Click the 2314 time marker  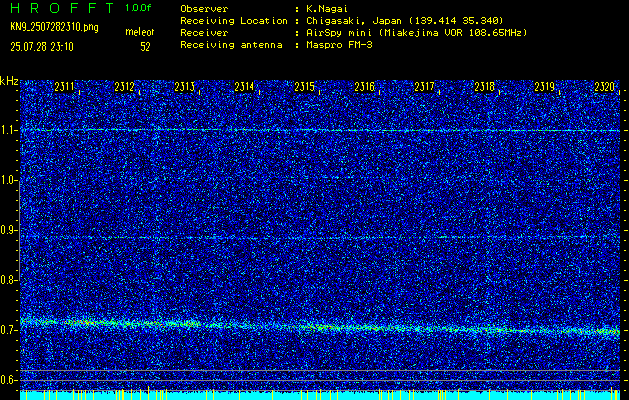coord(244,87)
